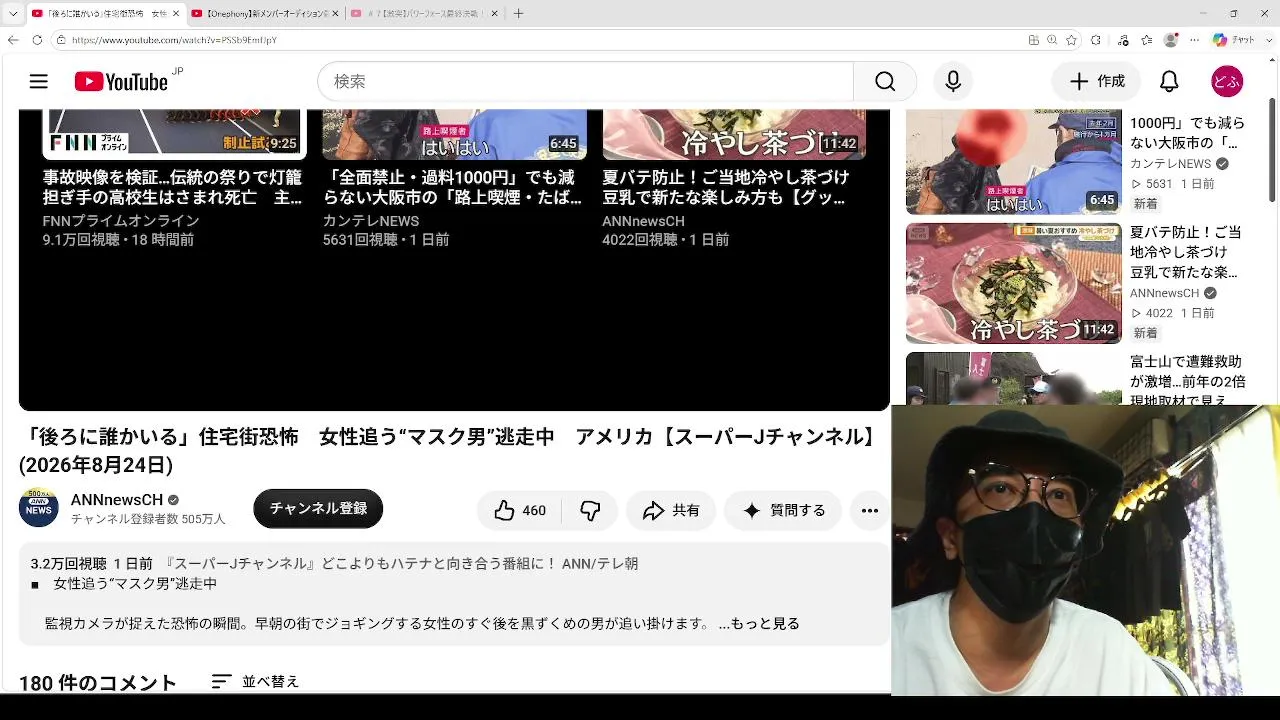Click チャンネル登録者数 505万人 subscriber count
The width and height of the screenshot is (1280, 720).
(148, 519)
